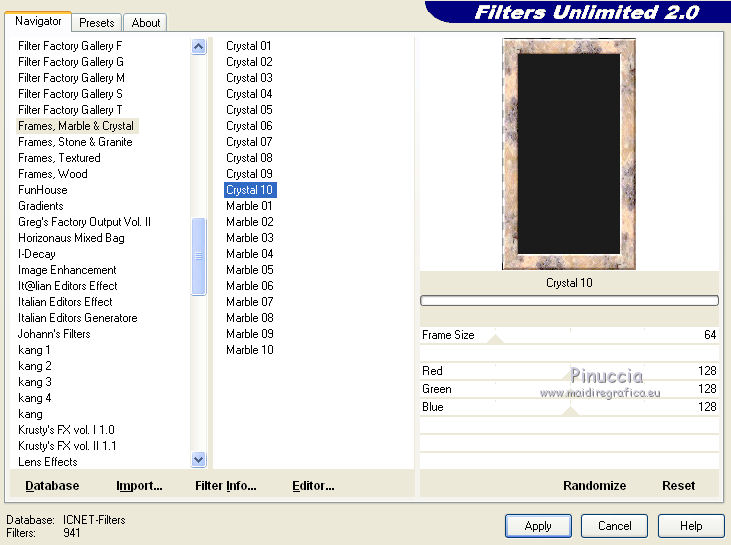Click Randomize settings
This screenshot has width=731, height=545.
coord(594,485)
